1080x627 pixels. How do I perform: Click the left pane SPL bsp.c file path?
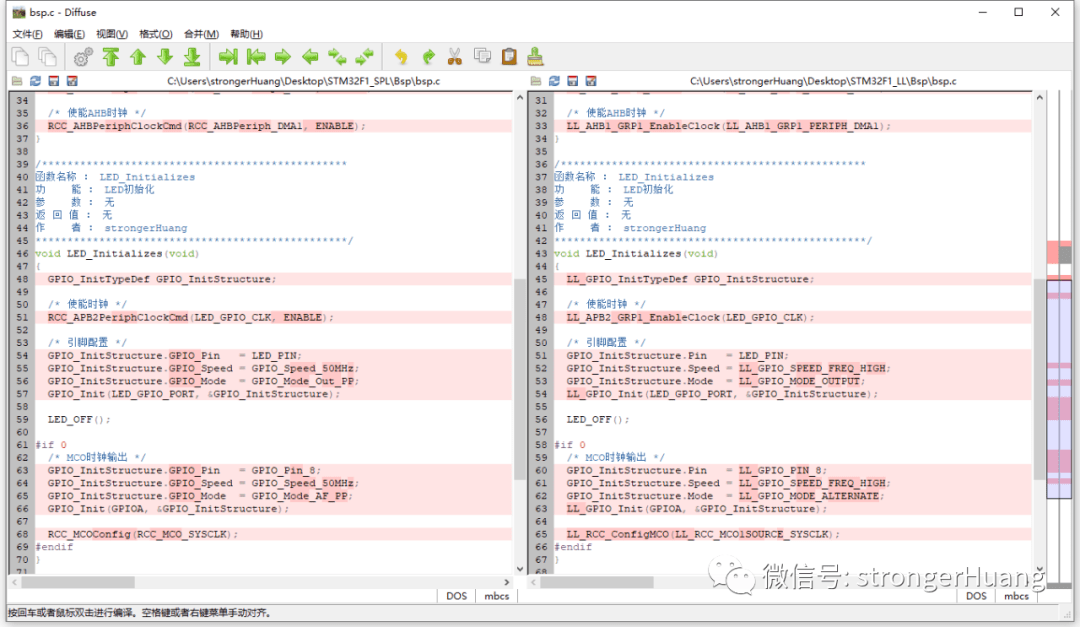(x=304, y=81)
